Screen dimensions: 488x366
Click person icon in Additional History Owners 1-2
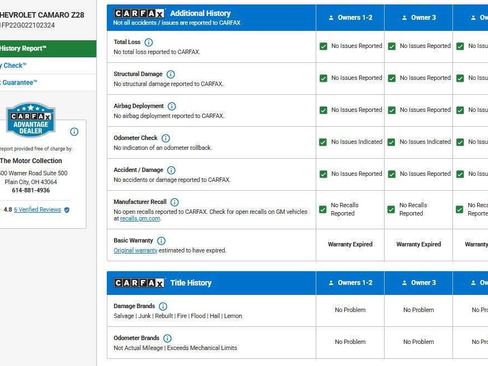tap(331, 18)
